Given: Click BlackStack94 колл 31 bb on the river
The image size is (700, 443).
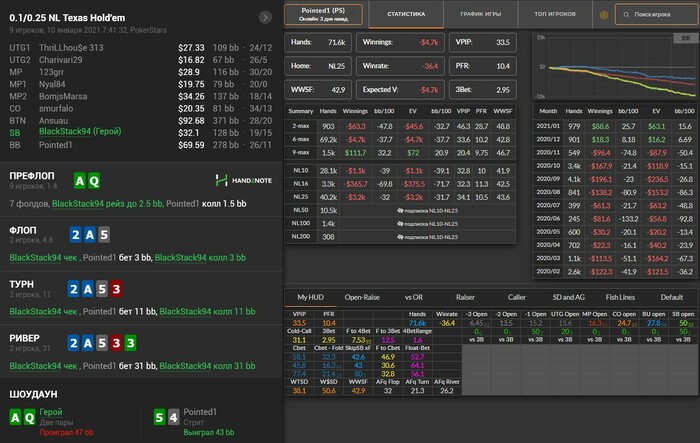Looking at the screenshot, I should [207, 366].
